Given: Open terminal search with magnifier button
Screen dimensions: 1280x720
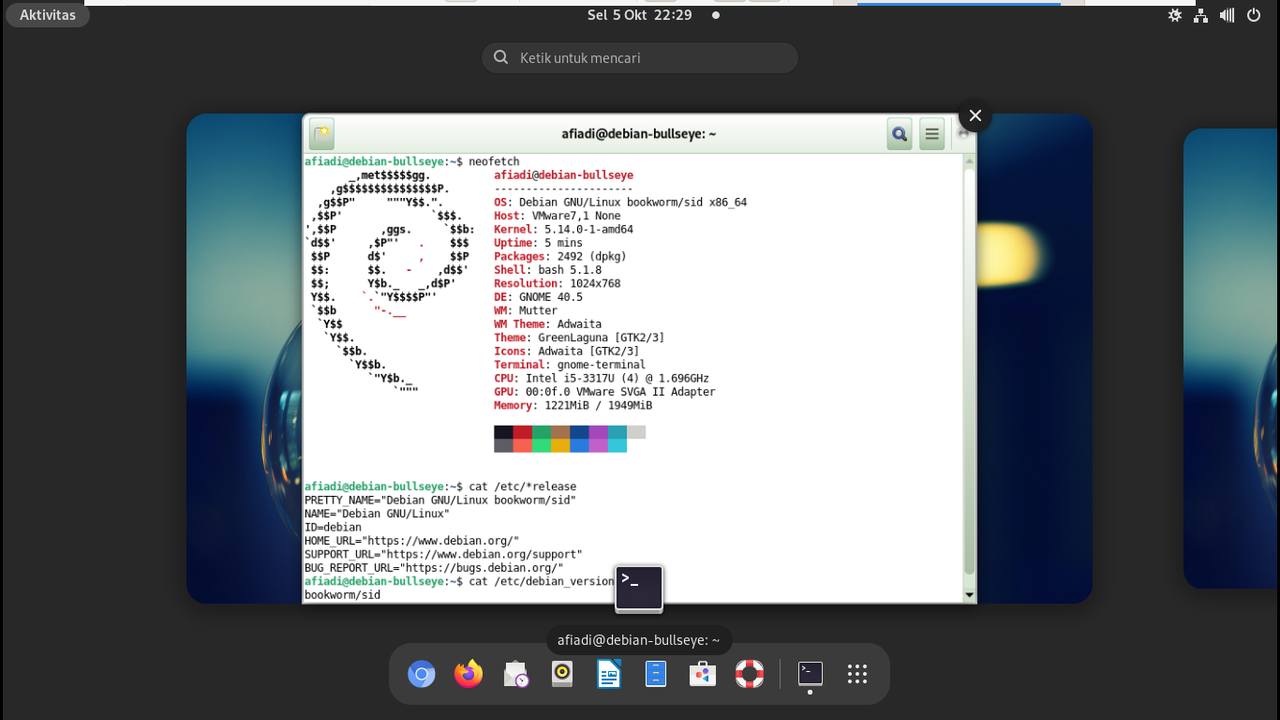Looking at the screenshot, I should (899, 134).
